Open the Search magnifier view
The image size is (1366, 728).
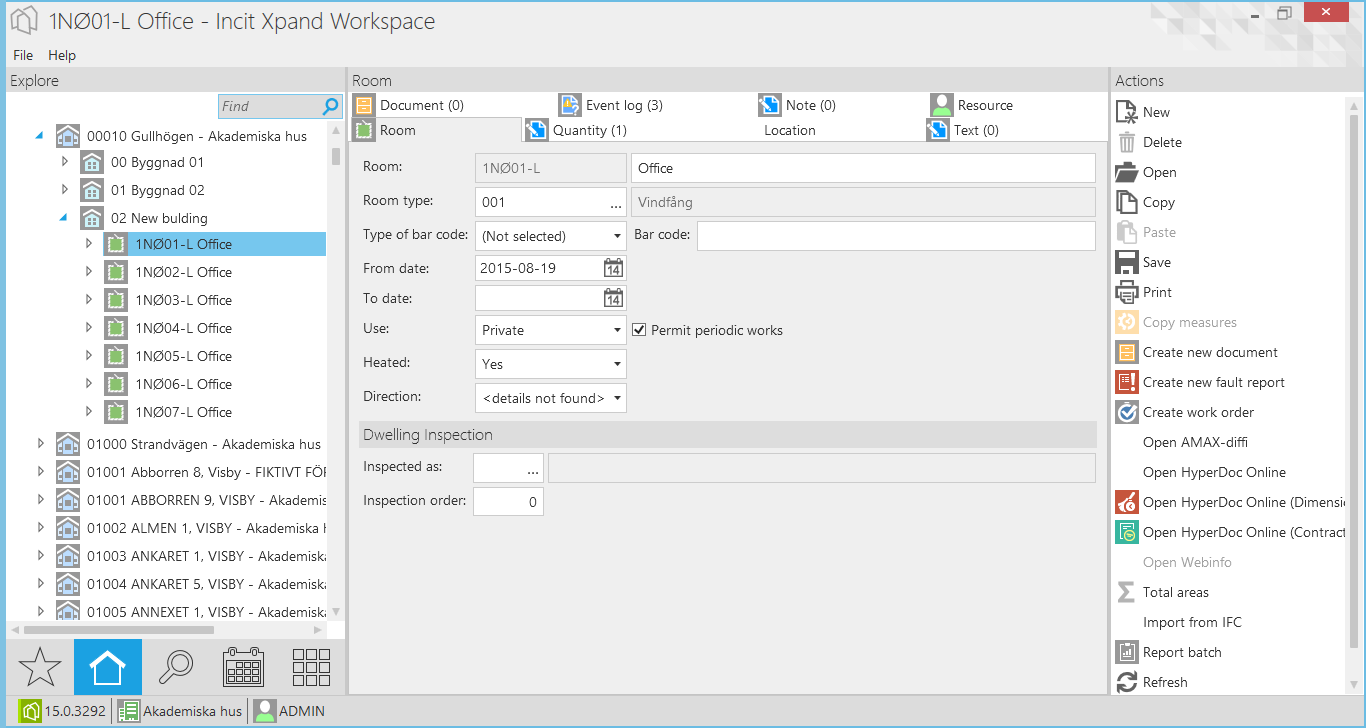pos(176,667)
